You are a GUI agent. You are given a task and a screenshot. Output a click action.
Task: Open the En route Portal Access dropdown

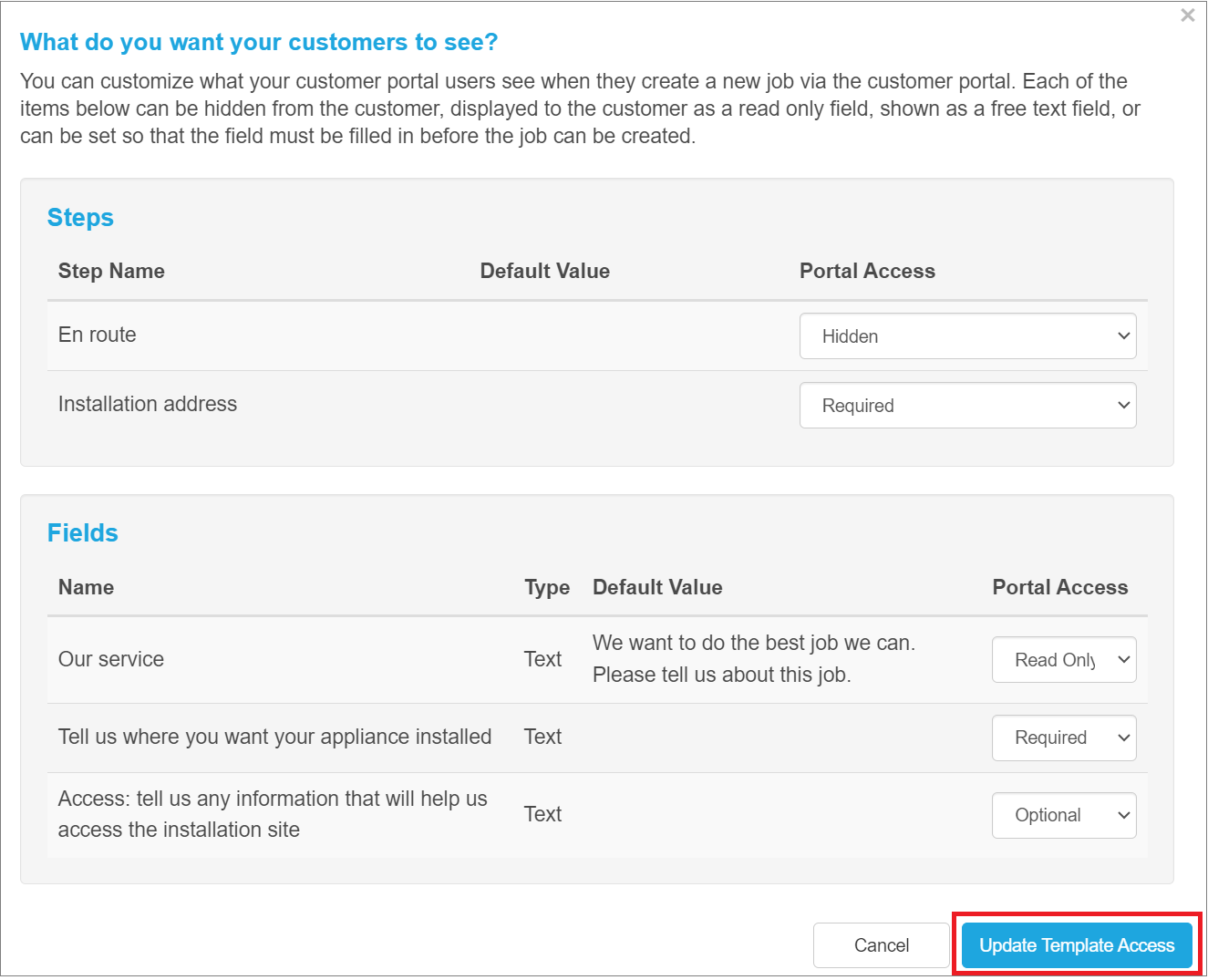[x=967, y=336]
